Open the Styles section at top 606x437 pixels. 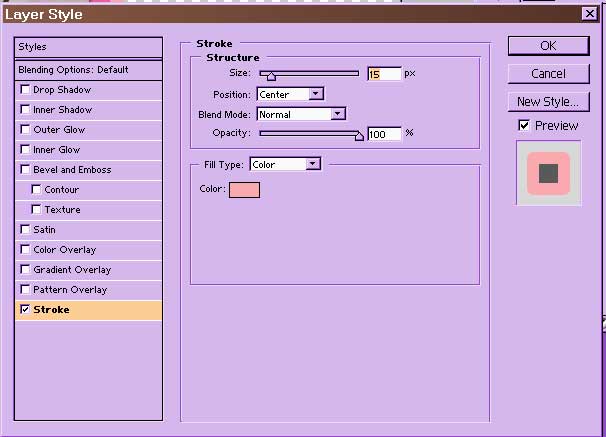pyautogui.click(x=88, y=47)
